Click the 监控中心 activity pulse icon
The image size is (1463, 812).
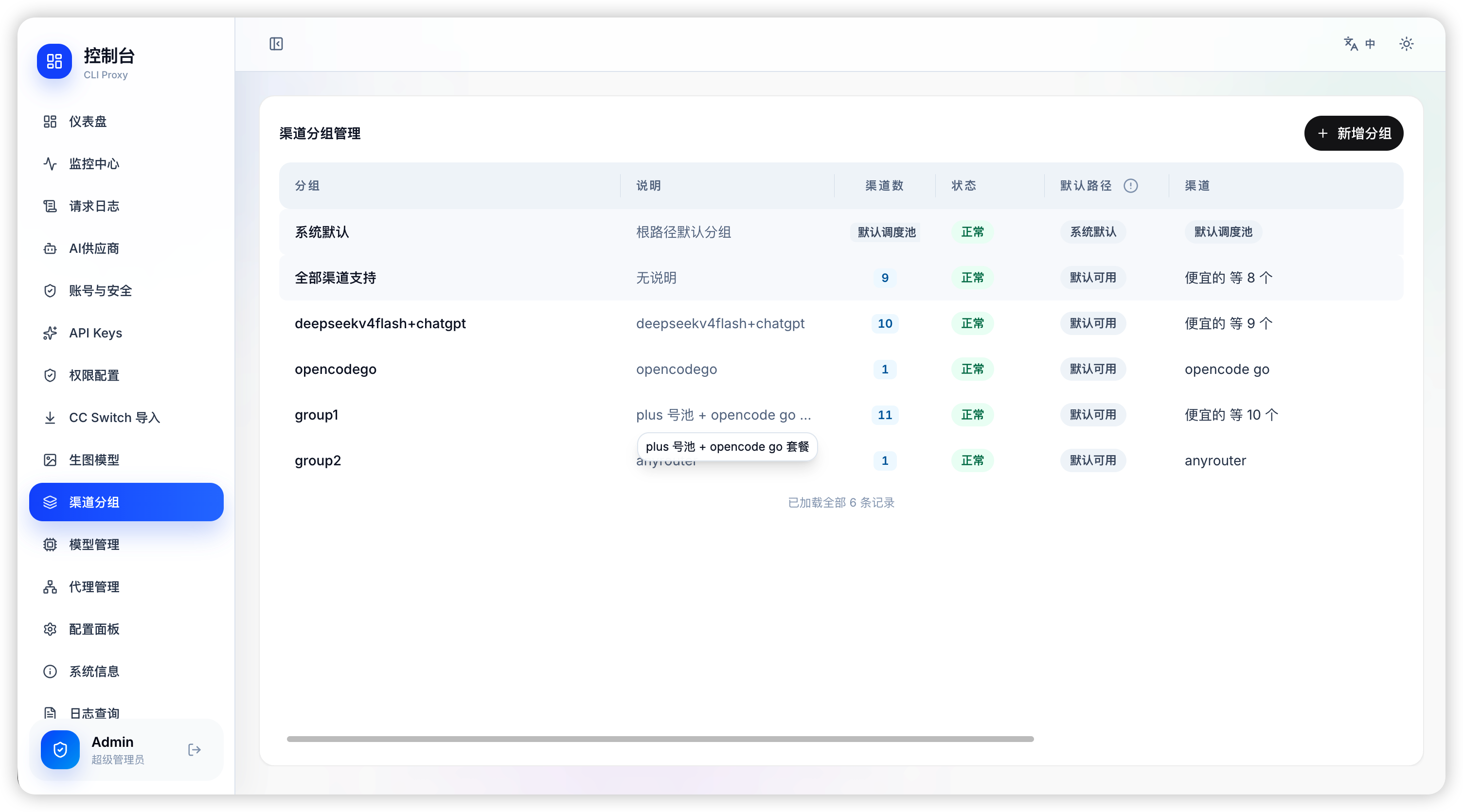click(50, 164)
